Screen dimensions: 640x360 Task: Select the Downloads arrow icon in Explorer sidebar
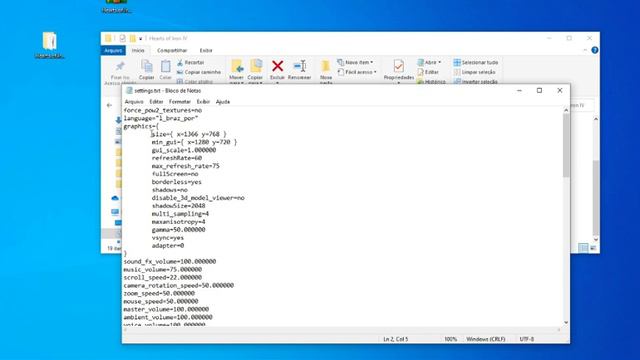[118, 120]
